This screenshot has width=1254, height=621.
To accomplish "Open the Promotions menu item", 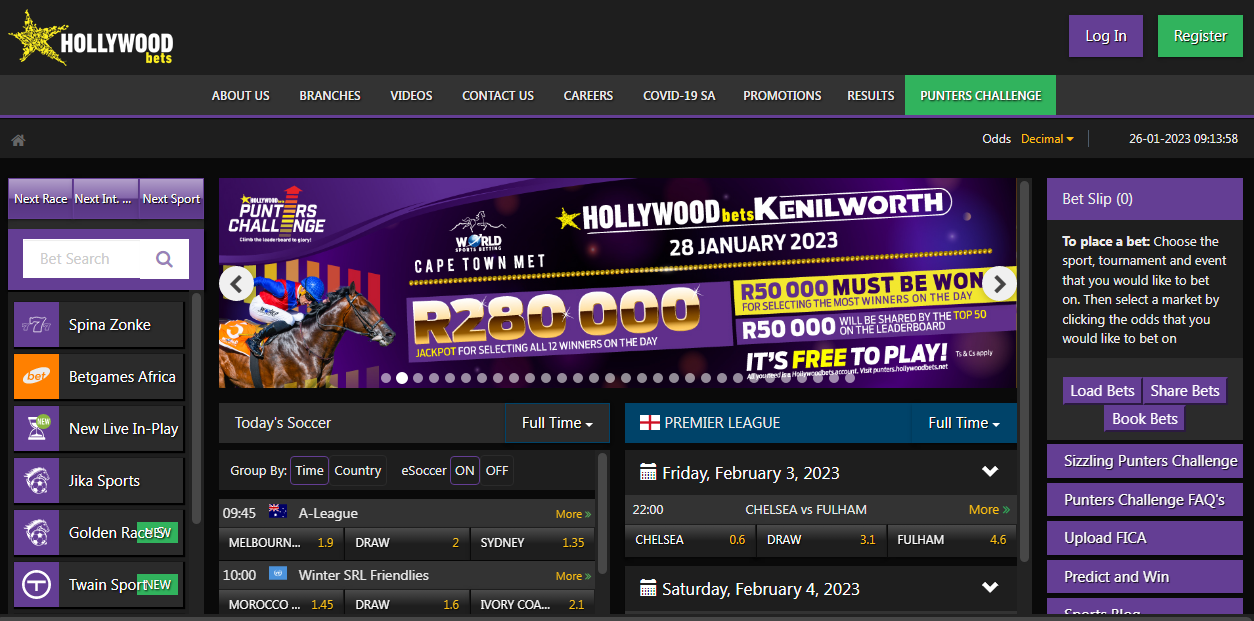I will [x=782, y=96].
